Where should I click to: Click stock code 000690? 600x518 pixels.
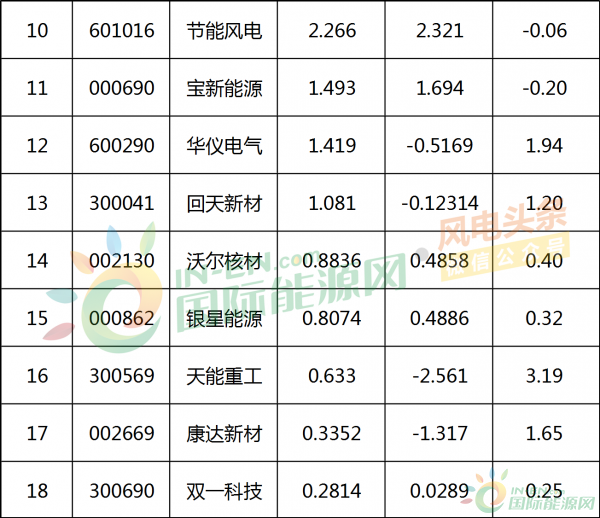[121, 88]
